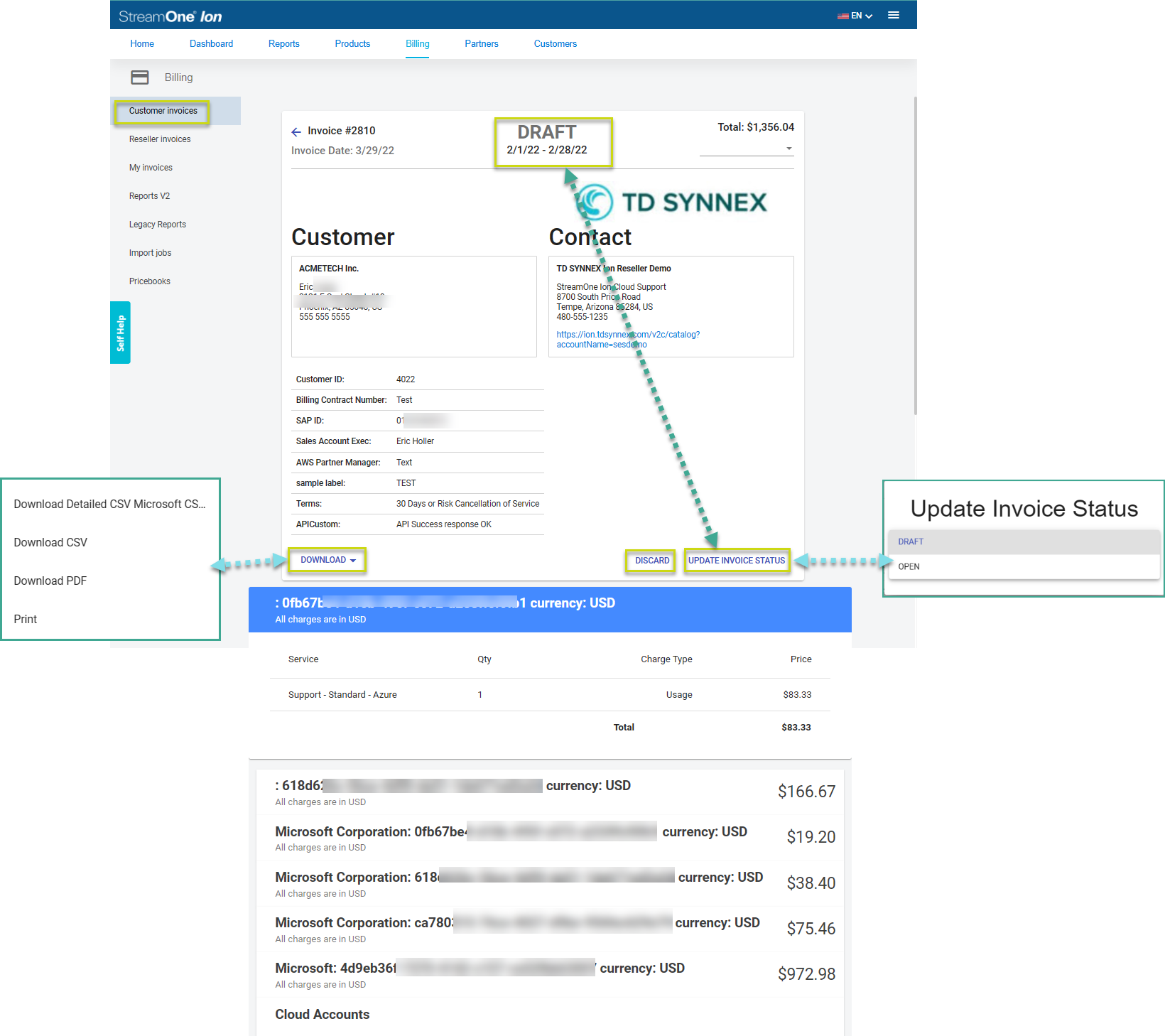This screenshot has width=1165, height=1036.
Task: Click the DRAFT status heading
Action: pyautogui.click(x=547, y=132)
